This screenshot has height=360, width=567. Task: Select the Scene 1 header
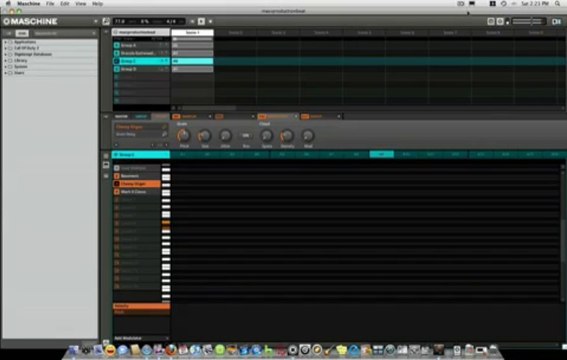click(192, 33)
